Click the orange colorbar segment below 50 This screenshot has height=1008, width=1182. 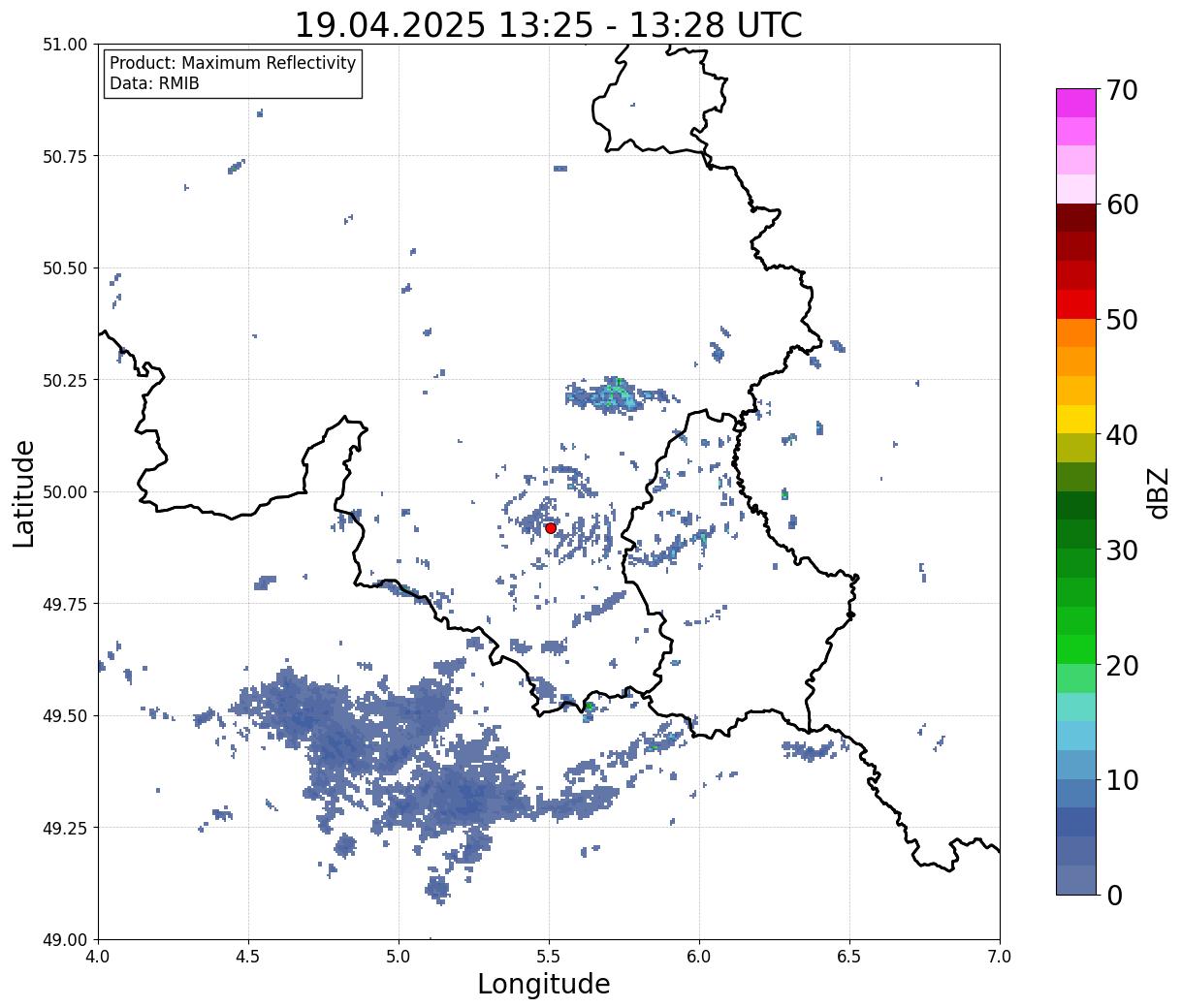1076,333
